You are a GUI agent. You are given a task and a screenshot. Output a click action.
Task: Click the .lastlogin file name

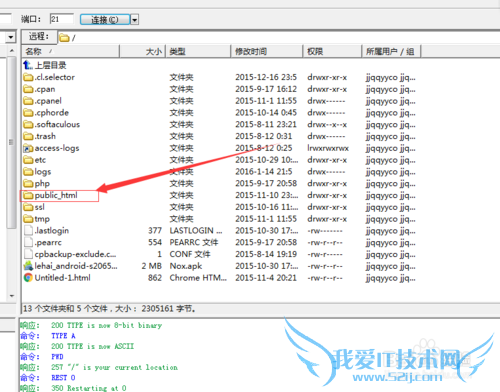[52, 231]
